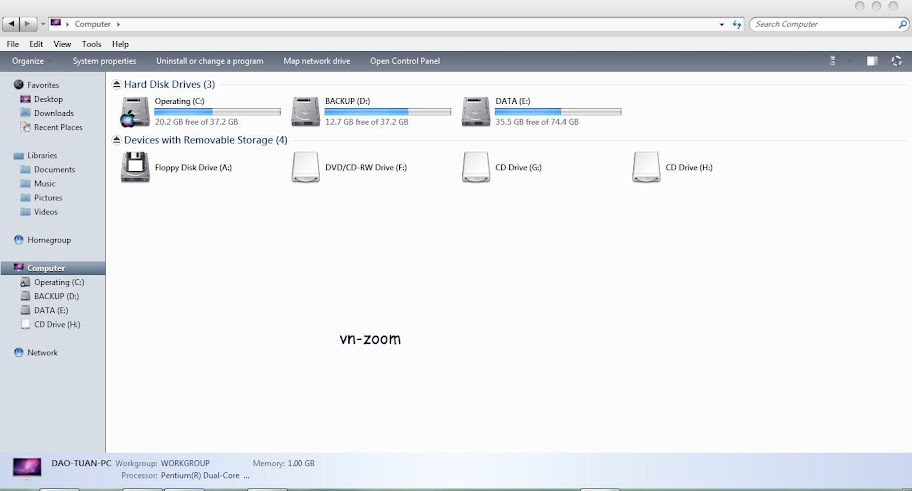Click the Homegroup globe icon
912x491 pixels.
point(19,240)
